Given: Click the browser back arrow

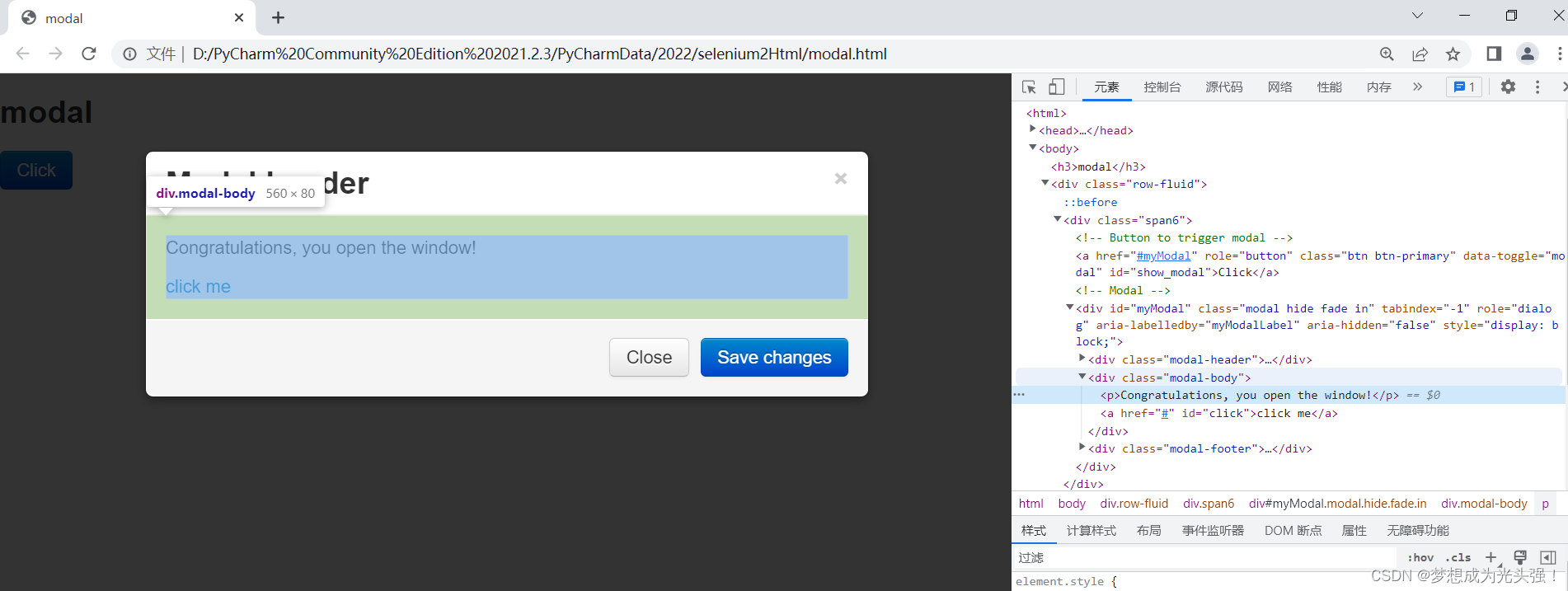Looking at the screenshot, I should pos(22,54).
